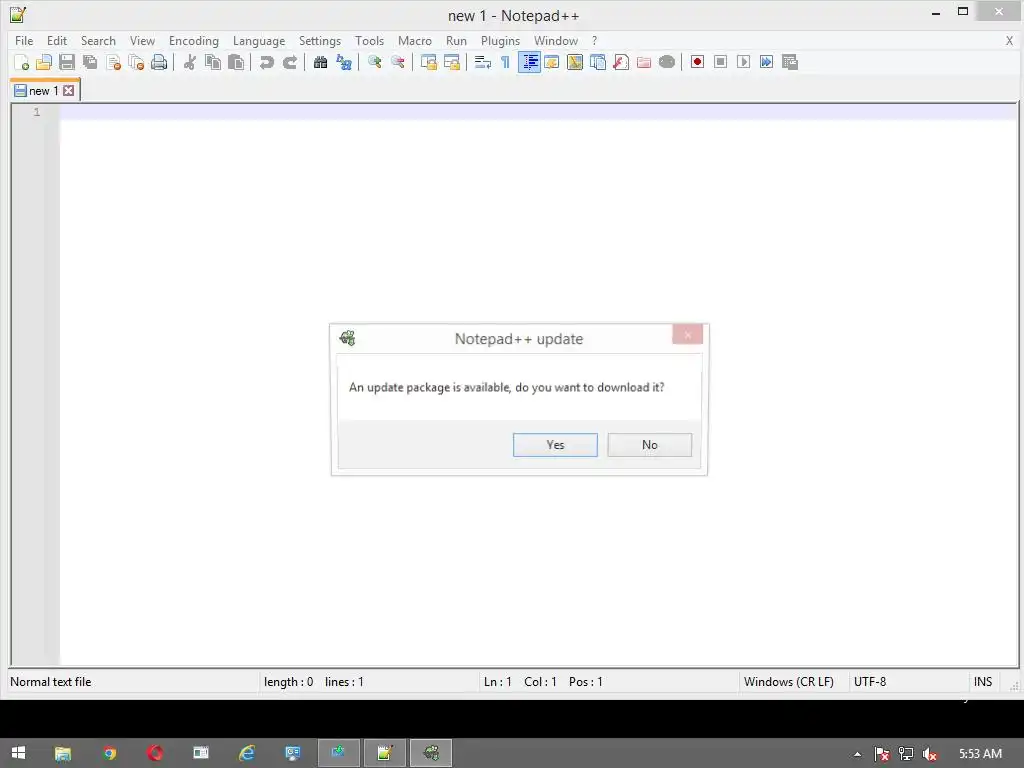The height and width of the screenshot is (768, 1024).
Task: Click the Zoom Out toolbar icon
Action: tap(397, 62)
